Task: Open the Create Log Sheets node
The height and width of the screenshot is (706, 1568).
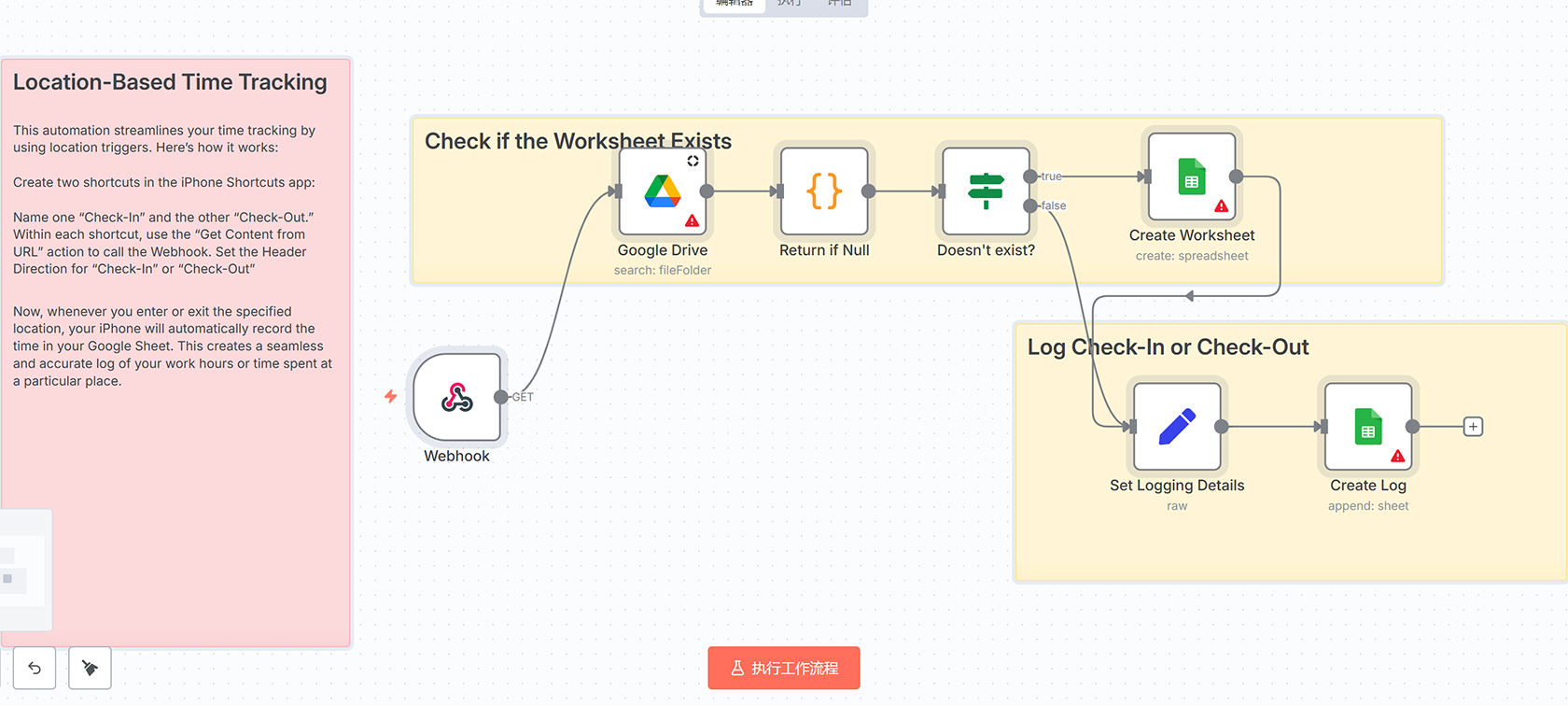Action: pos(1367,427)
